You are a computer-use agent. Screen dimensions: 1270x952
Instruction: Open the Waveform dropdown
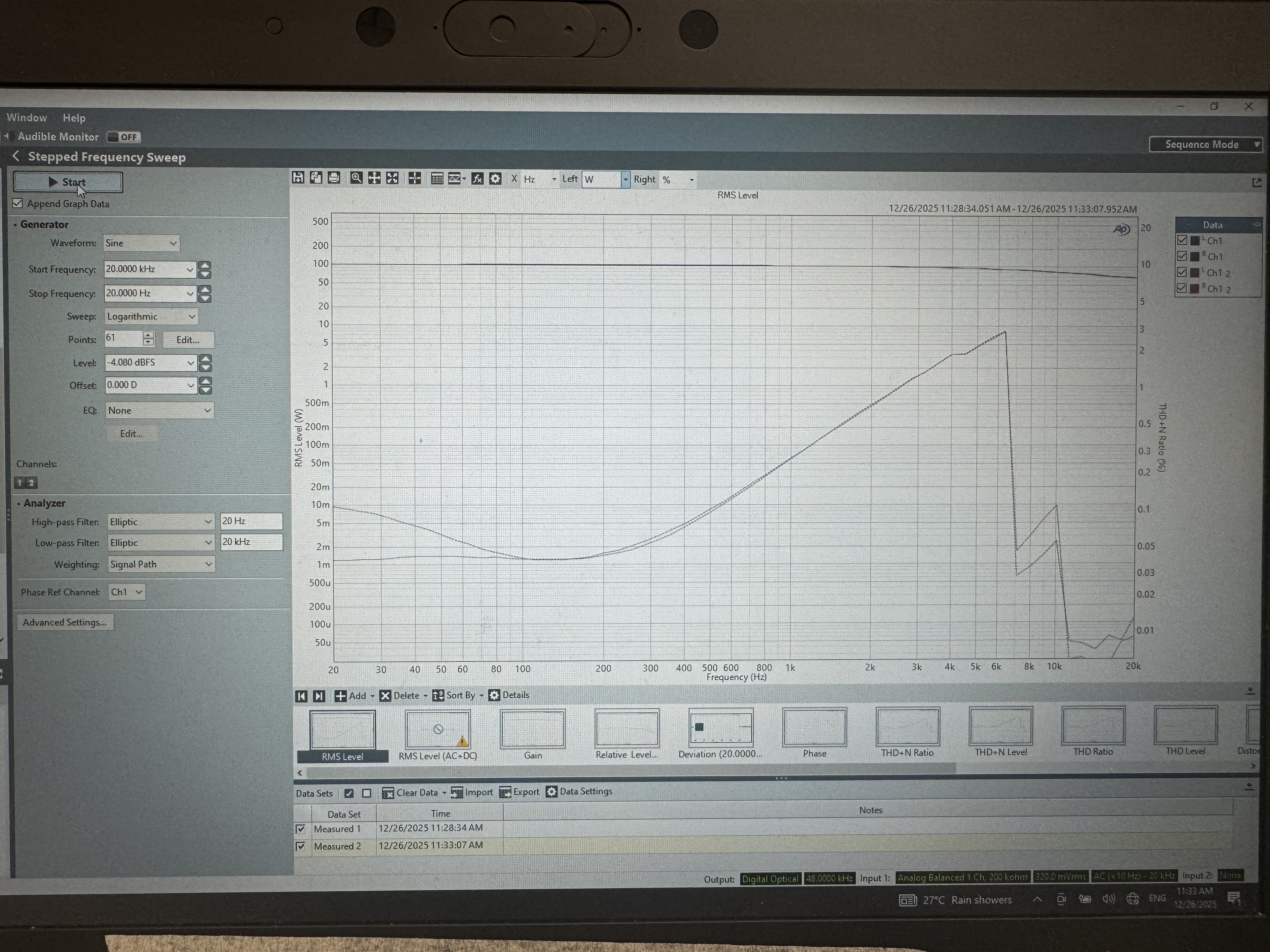[x=141, y=243]
